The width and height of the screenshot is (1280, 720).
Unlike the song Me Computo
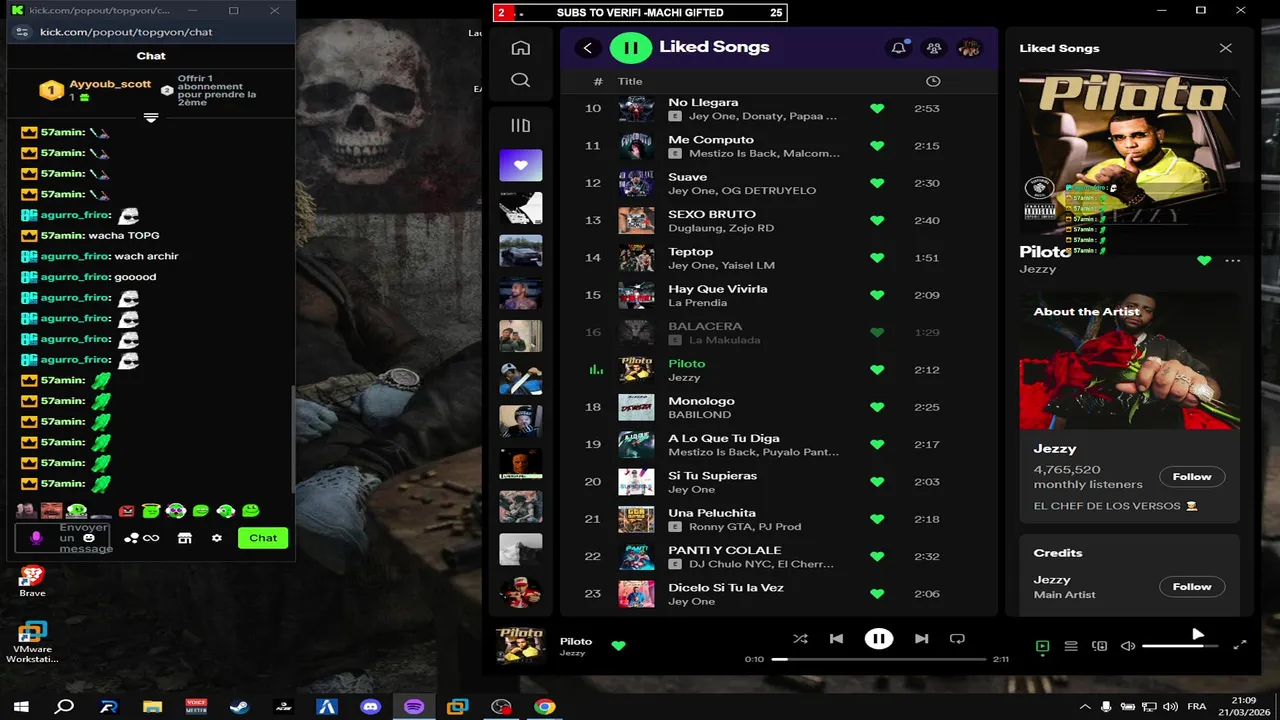pyautogui.click(x=877, y=146)
